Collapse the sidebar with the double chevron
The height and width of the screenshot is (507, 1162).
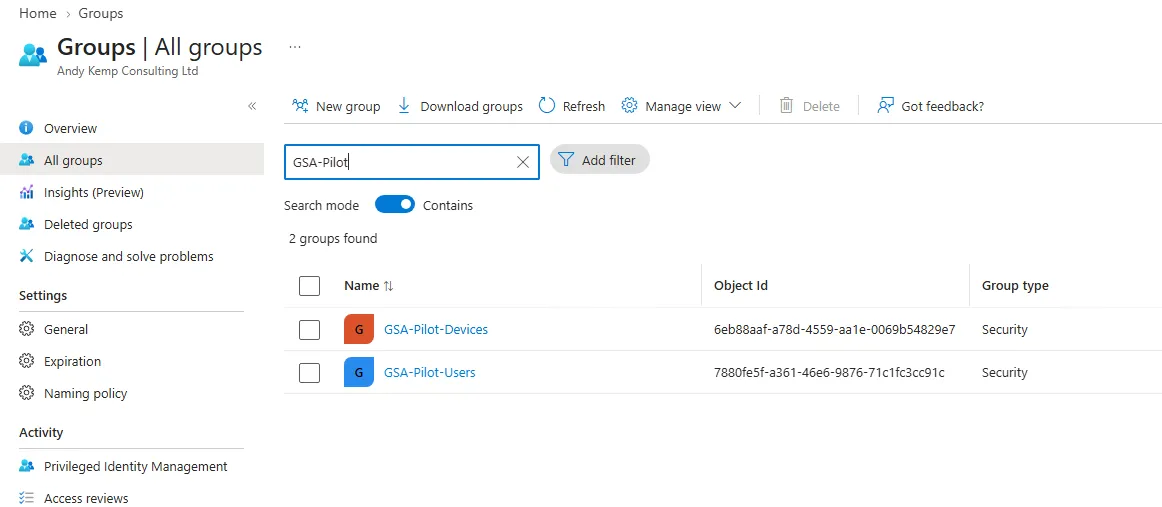click(252, 106)
